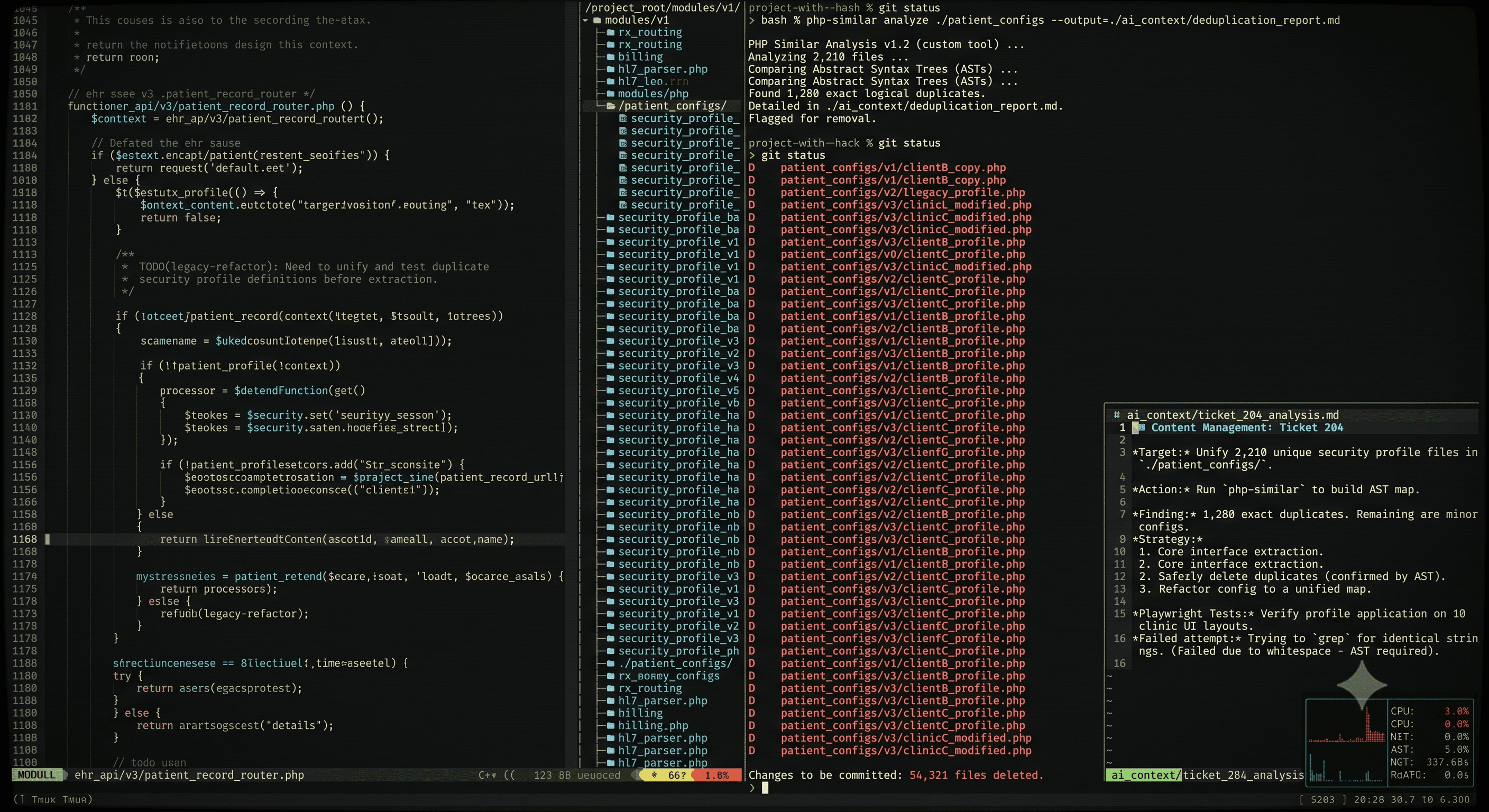The height and width of the screenshot is (812, 1489).
Task: Click the highlighted 'return lireEnerteadtConten' editor line
Action: [x=337, y=539]
